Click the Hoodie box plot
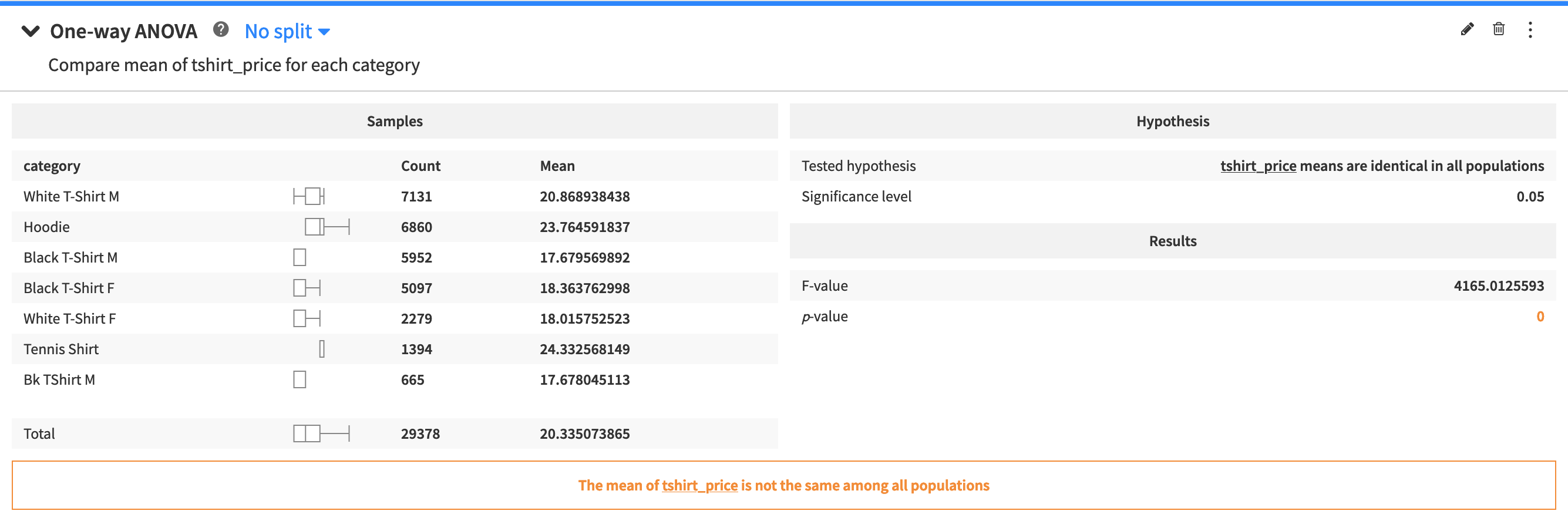This screenshot has width=1568, height=531. [327, 227]
